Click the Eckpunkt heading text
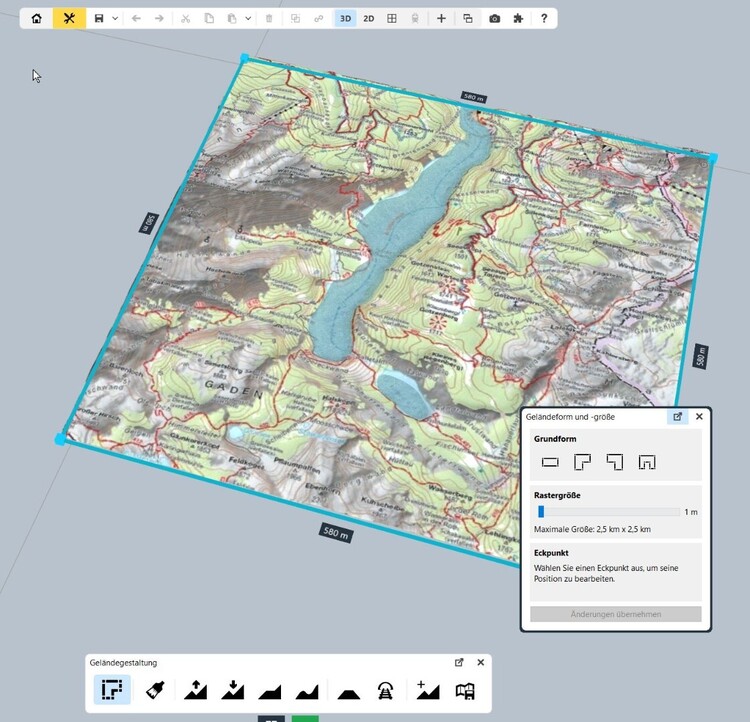 pos(551,553)
